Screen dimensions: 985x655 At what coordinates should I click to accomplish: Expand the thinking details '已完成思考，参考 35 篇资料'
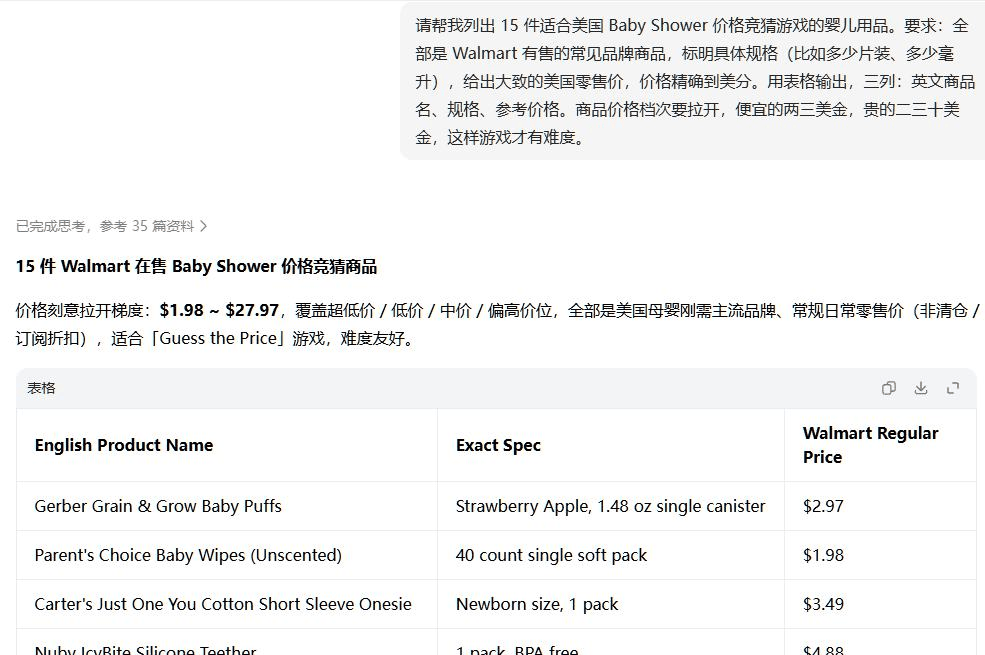point(111,226)
